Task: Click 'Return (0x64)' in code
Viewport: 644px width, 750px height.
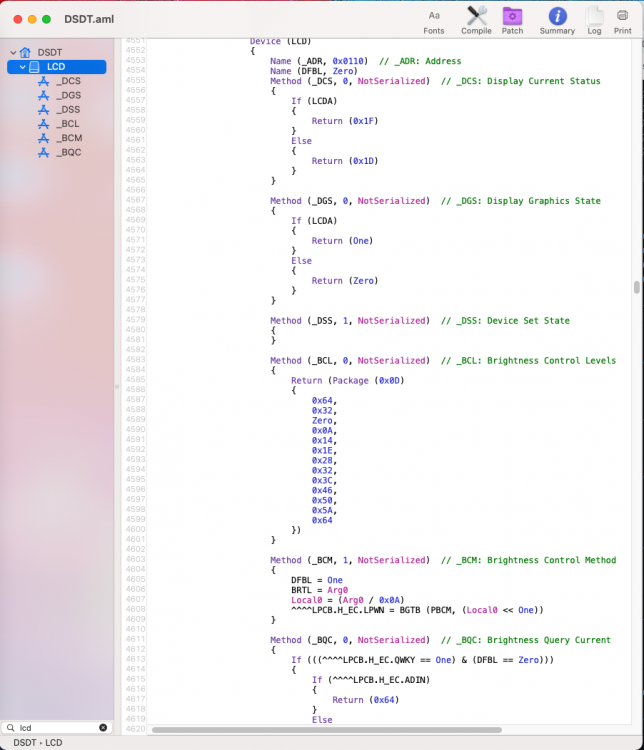Action: (x=366, y=700)
